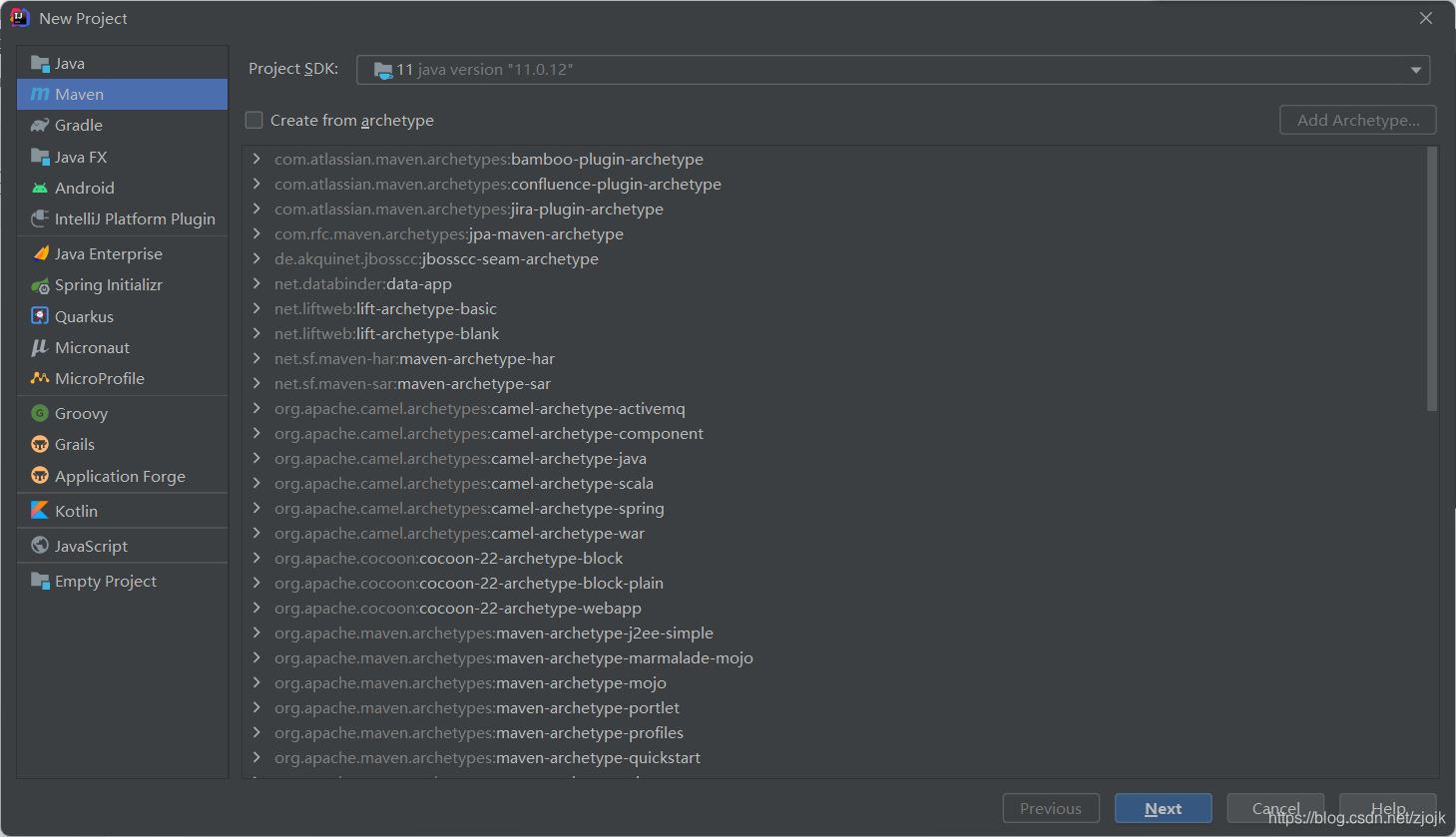
Task: Choose the Gradle elephant icon
Action: 40,126
